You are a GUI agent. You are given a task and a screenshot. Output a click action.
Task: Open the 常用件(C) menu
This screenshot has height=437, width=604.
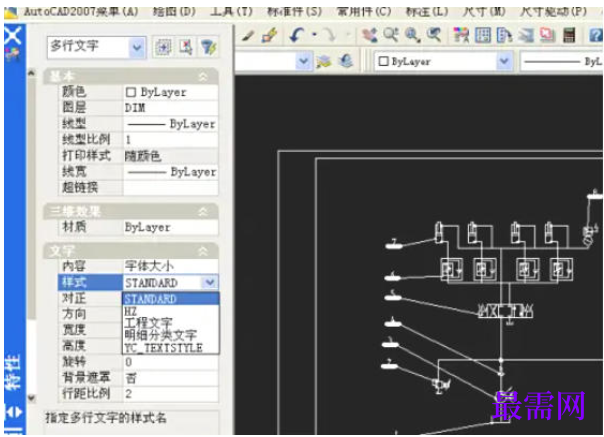(x=364, y=11)
